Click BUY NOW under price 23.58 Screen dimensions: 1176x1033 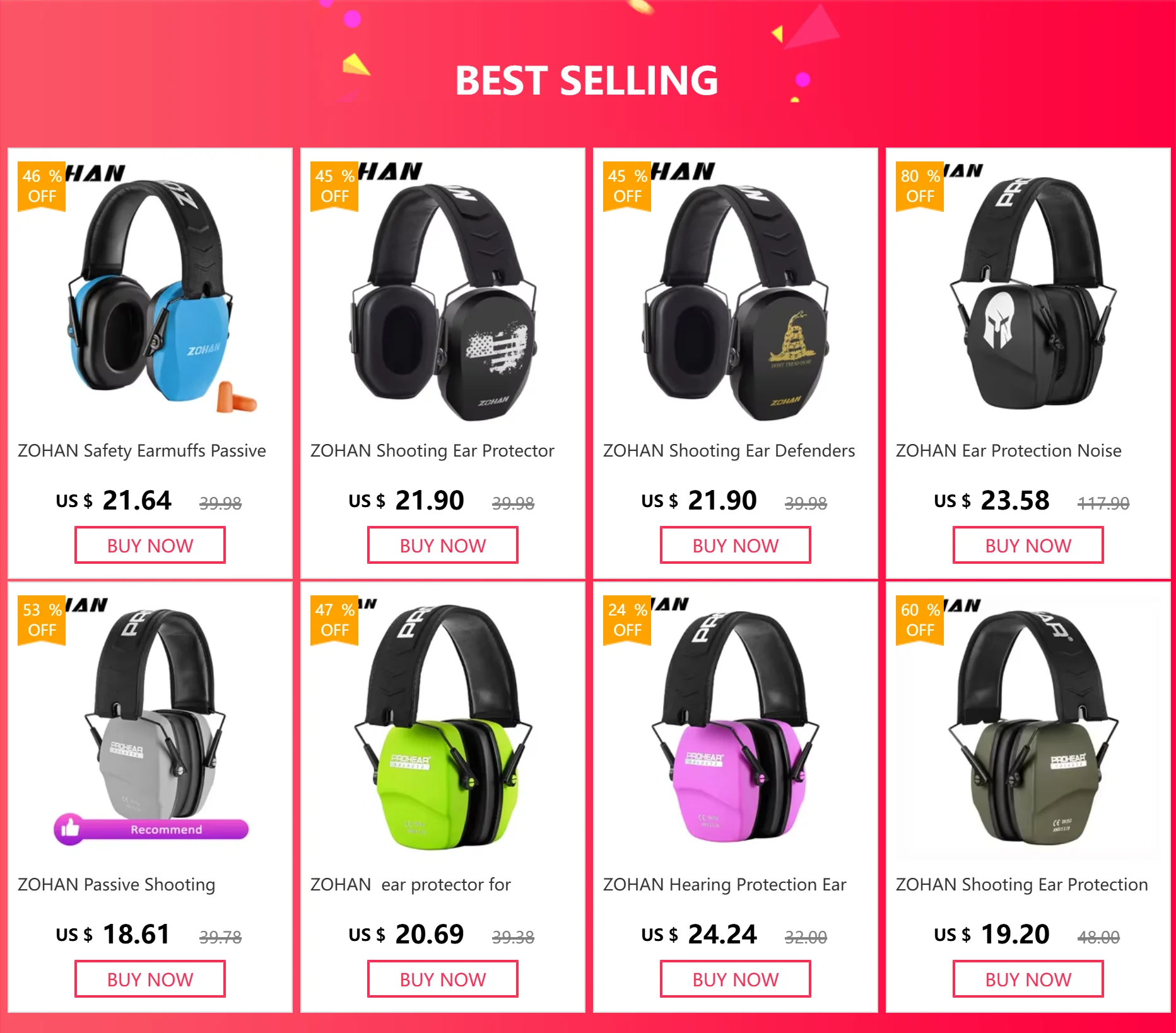(x=1028, y=546)
